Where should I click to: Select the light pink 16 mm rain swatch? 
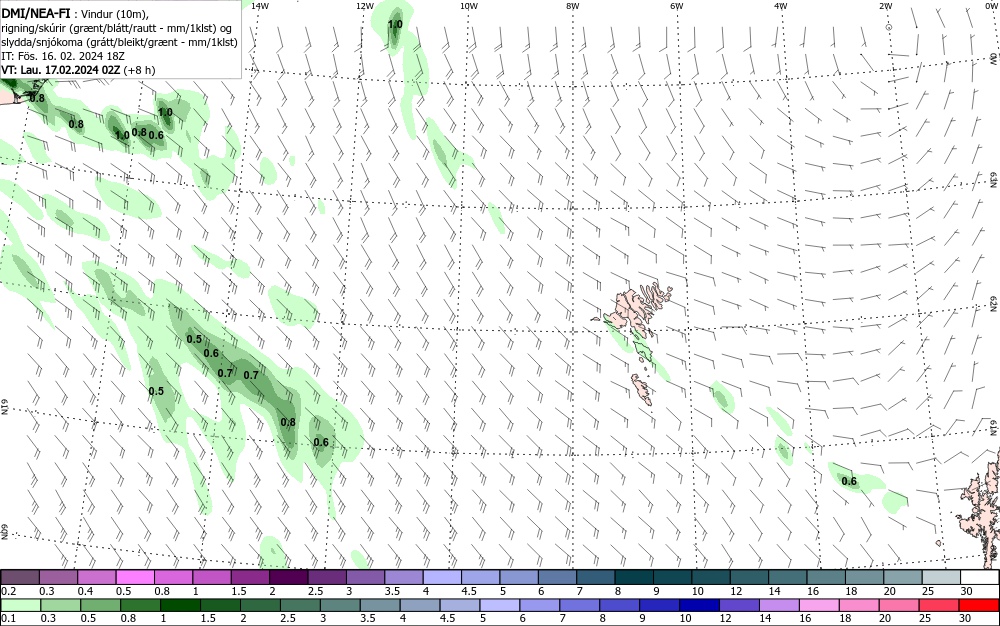click(x=820, y=605)
